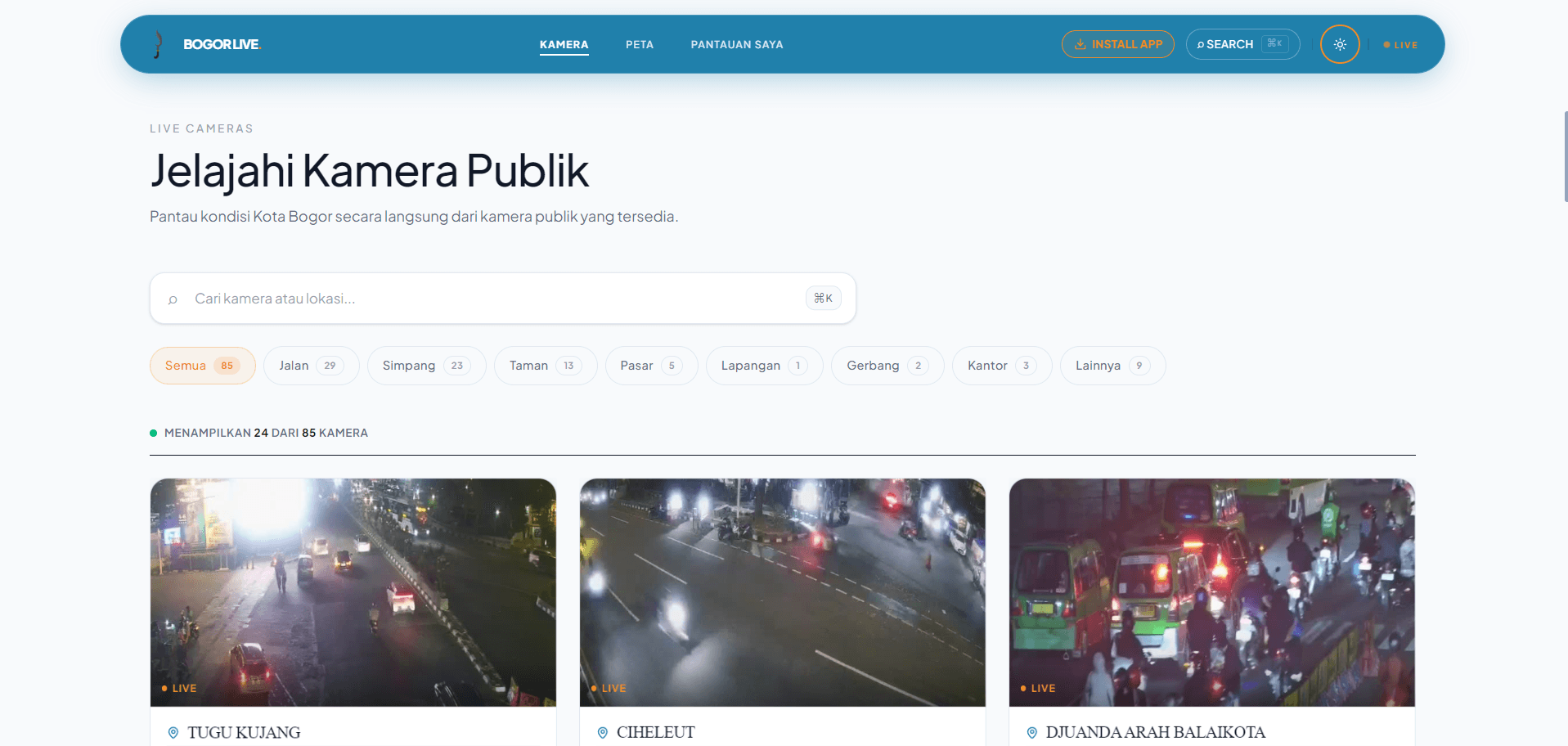This screenshot has width=1568, height=746.
Task: Open the KAMERA tab
Action: [x=564, y=45]
